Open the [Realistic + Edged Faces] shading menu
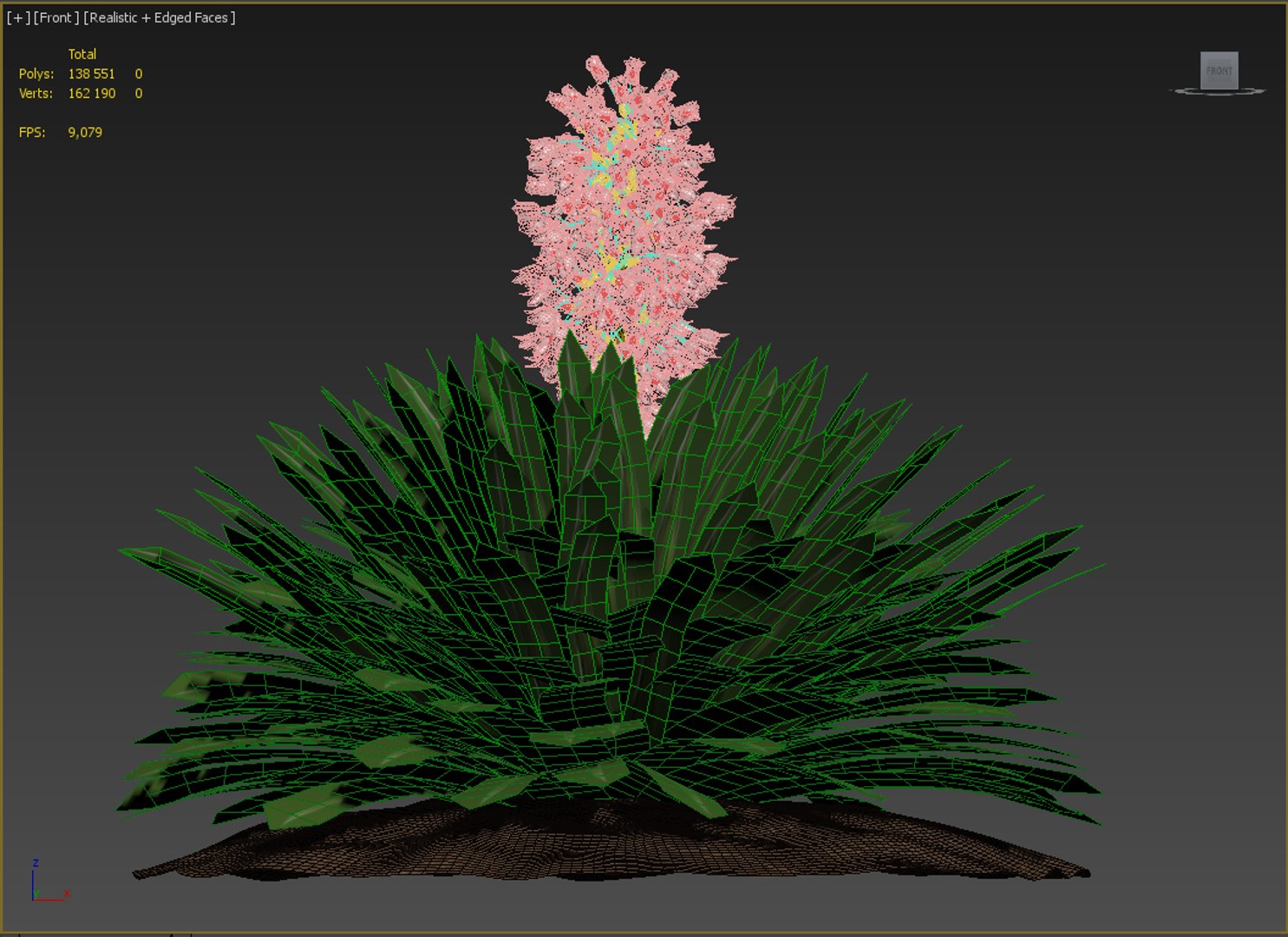This screenshot has width=1288, height=937. click(x=160, y=17)
